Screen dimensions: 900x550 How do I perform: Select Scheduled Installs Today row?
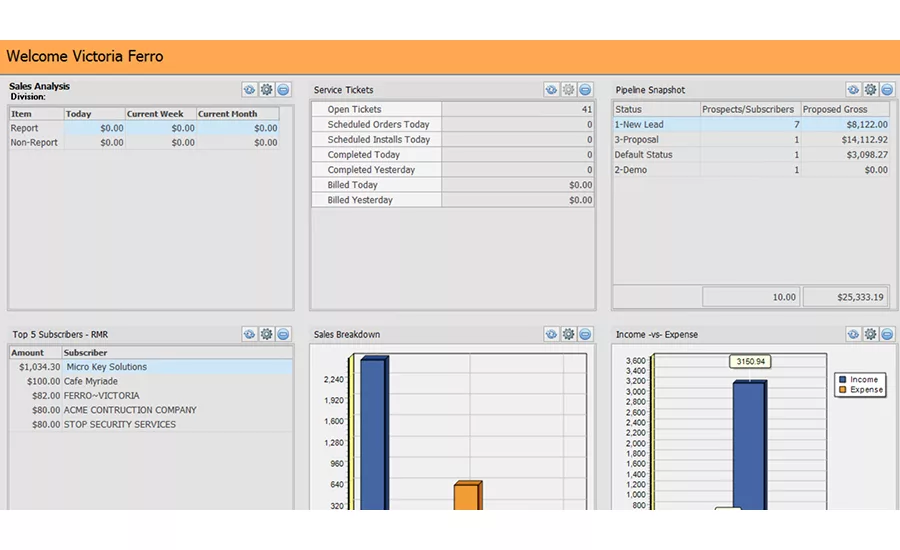[x=452, y=140]
